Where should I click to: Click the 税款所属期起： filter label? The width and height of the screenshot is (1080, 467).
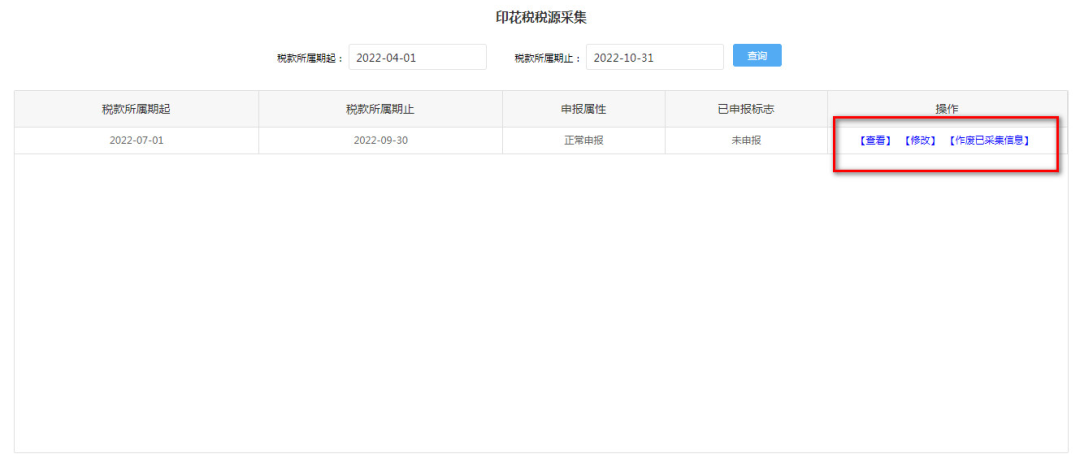click(310, 59)
